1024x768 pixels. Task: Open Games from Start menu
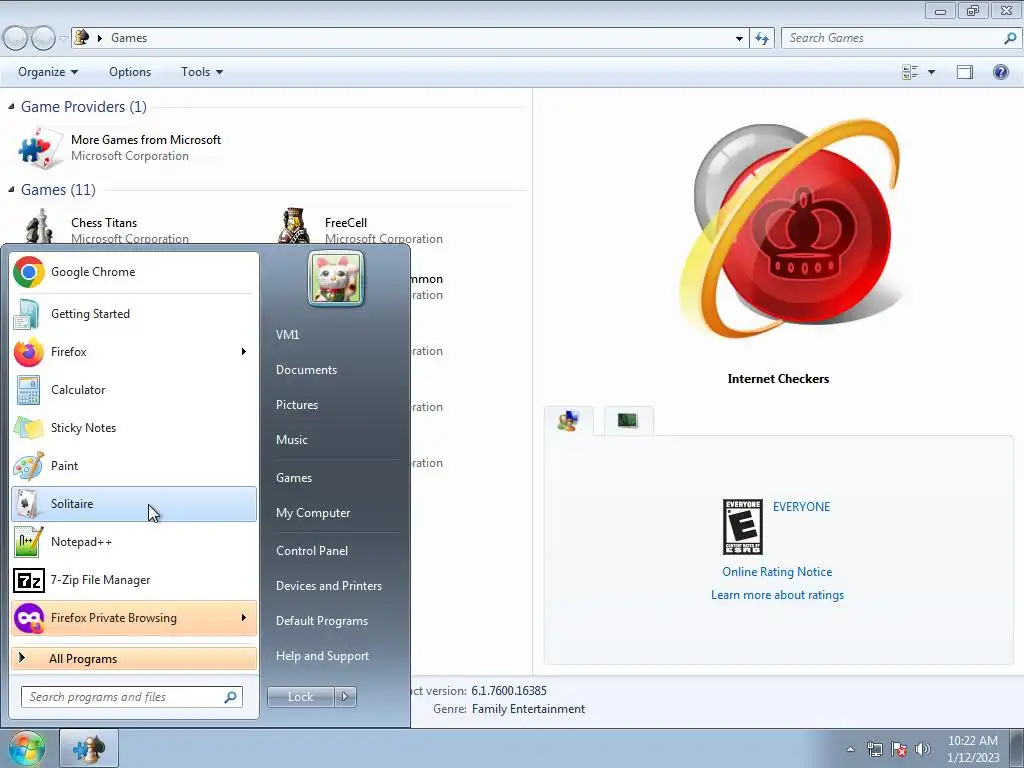(294, 477)
